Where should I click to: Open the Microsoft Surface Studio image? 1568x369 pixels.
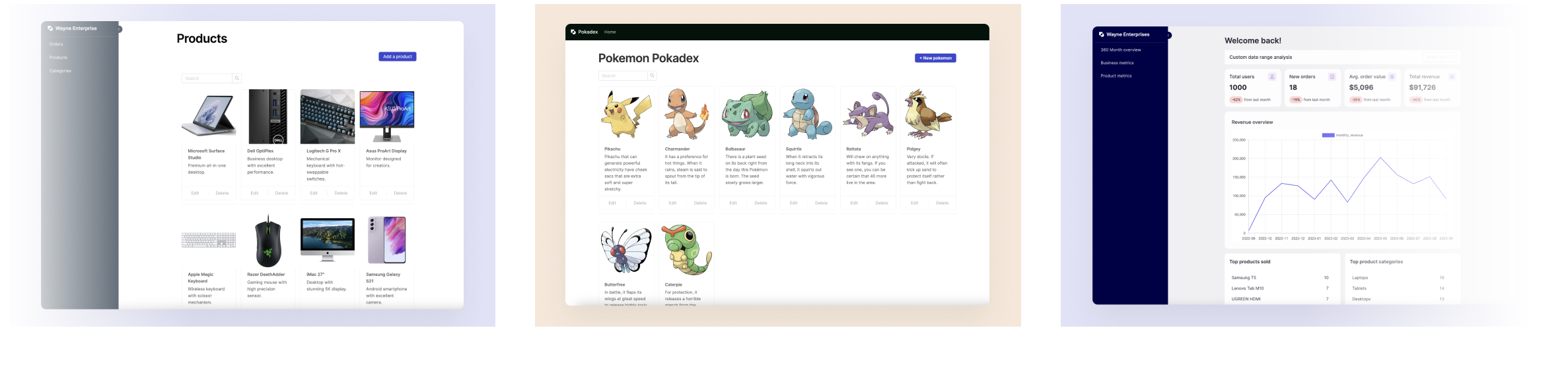[209, 116]
